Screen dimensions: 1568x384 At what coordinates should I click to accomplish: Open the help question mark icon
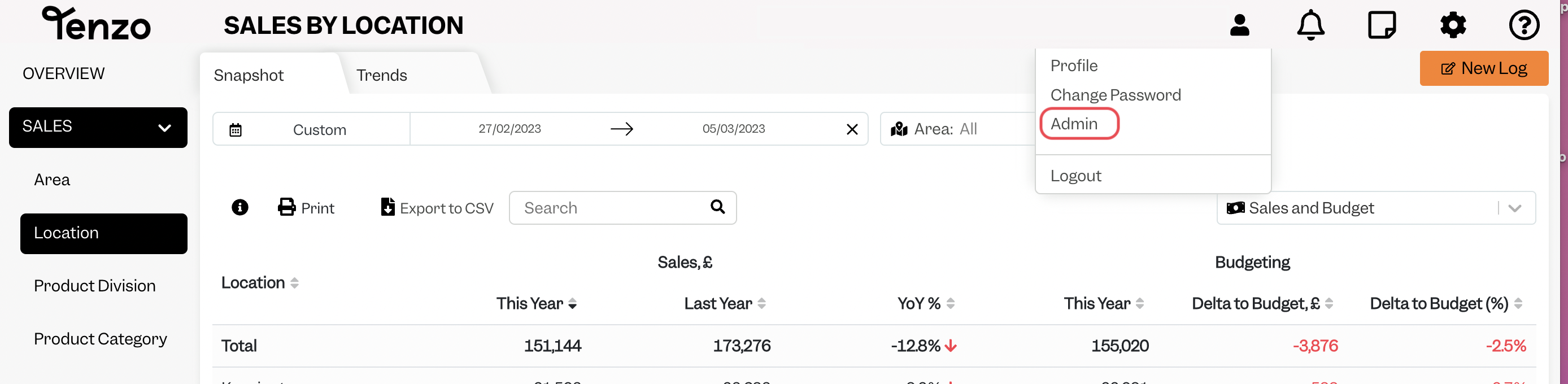pyautogui.click(x=1524, y=25)
